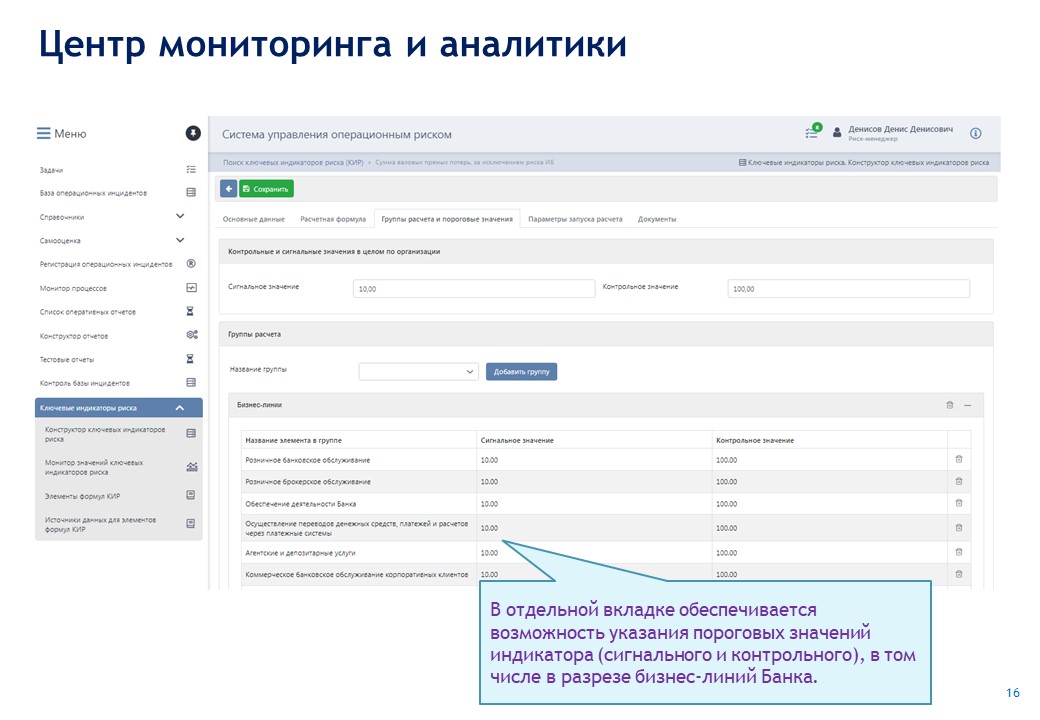Image resolution: width=1040 pixels, height=720 pixels.
Task: Open the tasks notification icon in header
Action: click(x=812, y=131)
